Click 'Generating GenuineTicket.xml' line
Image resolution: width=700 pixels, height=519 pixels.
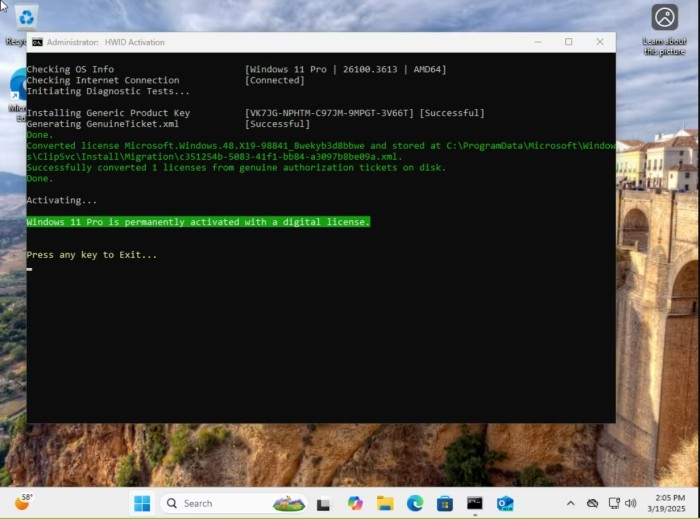(x=102, y=124)
